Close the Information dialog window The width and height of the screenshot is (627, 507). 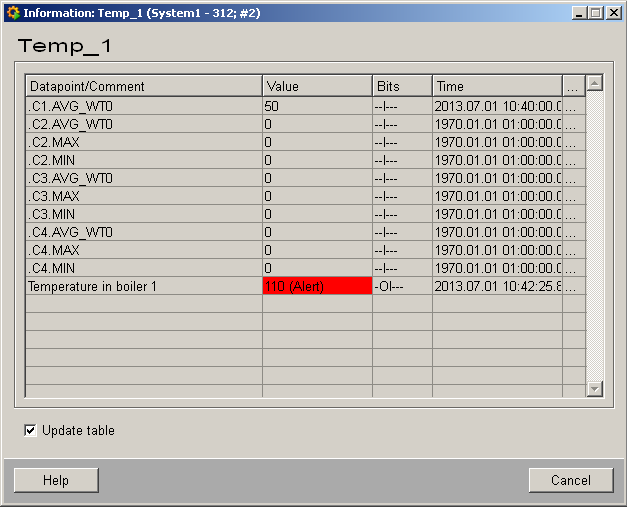(614, 13)
